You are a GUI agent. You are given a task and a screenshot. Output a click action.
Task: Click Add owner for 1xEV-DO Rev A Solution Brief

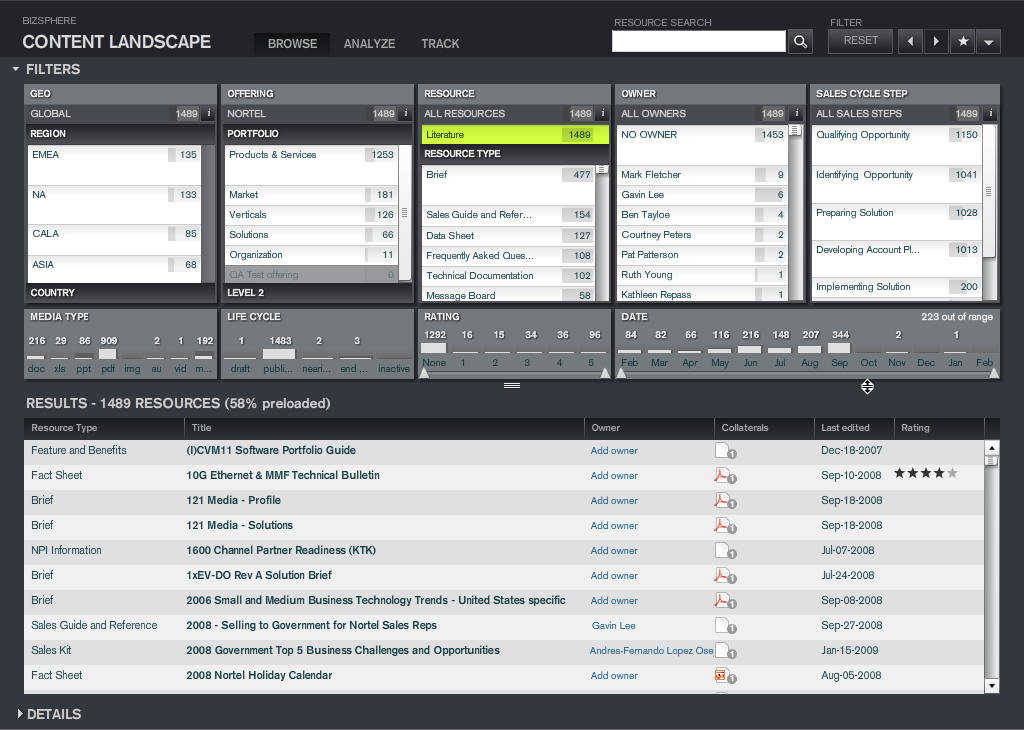pos(614,576)
